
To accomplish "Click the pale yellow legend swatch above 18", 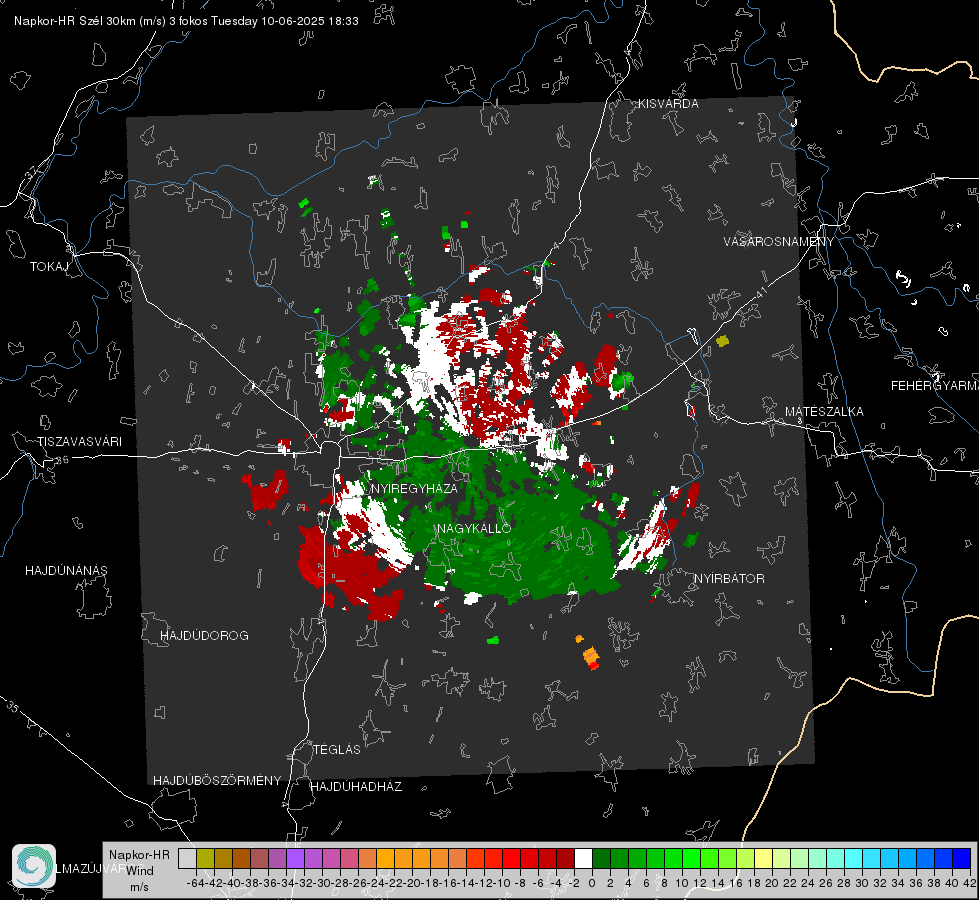I will [x=764, y=858].
